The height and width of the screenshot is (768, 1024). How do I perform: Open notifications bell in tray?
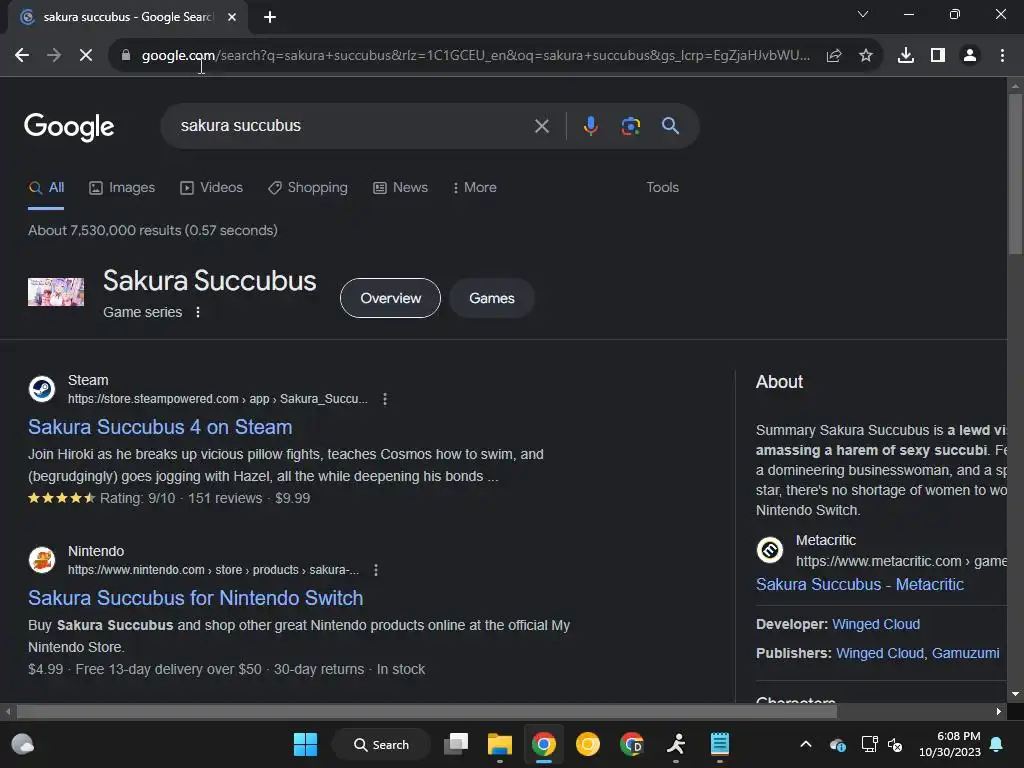click(x=997, y=744)
